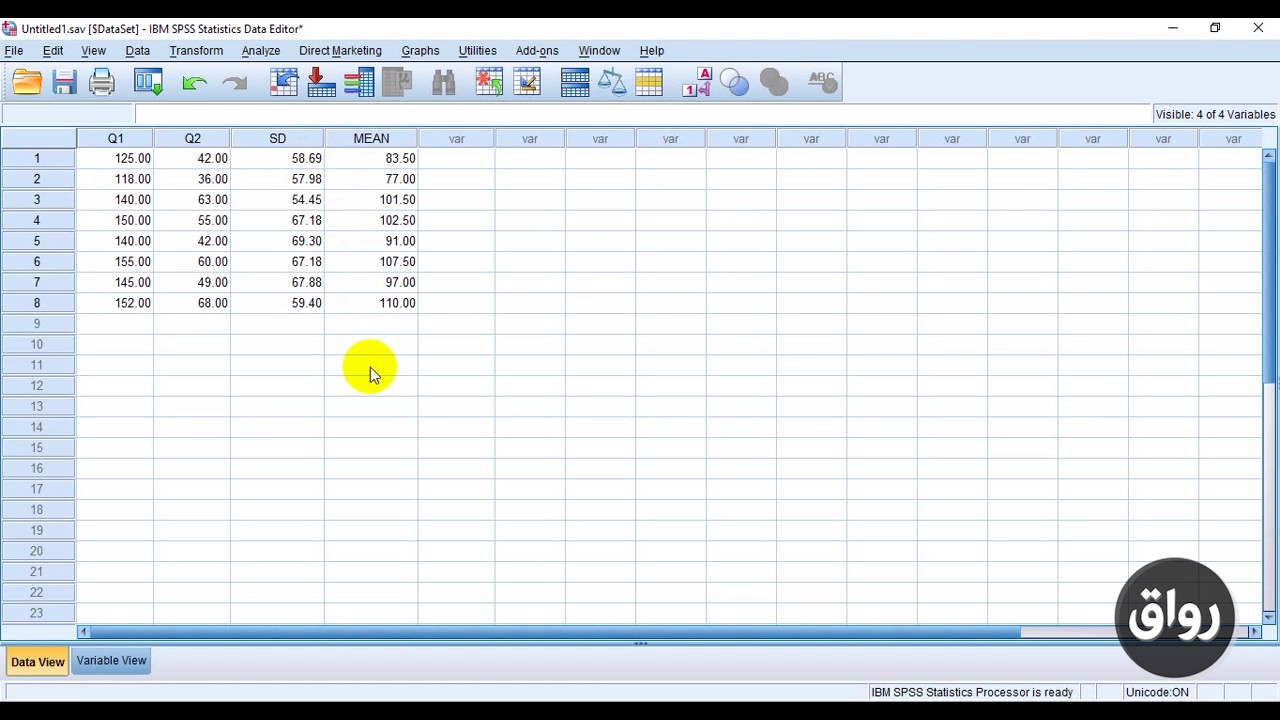Click the gray Redo arrow
1280x720 pixels.
[235, 83]
